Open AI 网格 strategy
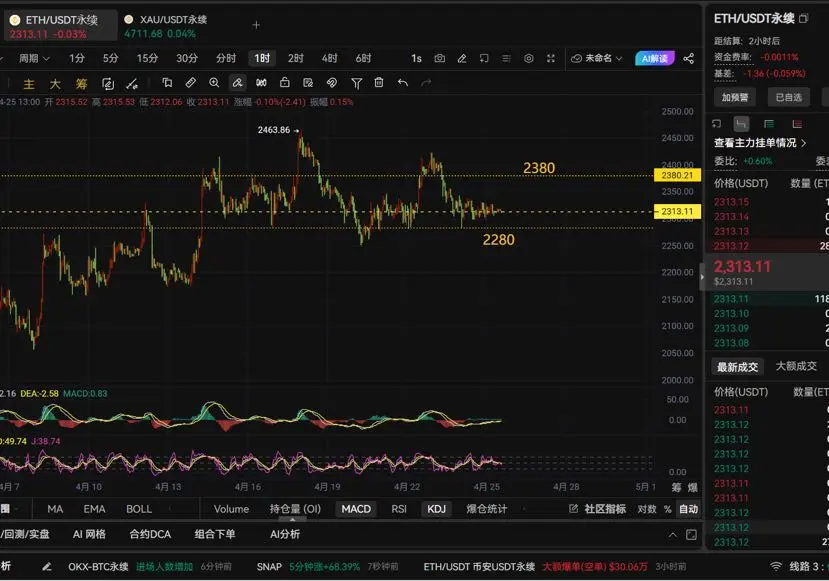The height and width of the screenshot is (581, 829). tap(89, 534)
